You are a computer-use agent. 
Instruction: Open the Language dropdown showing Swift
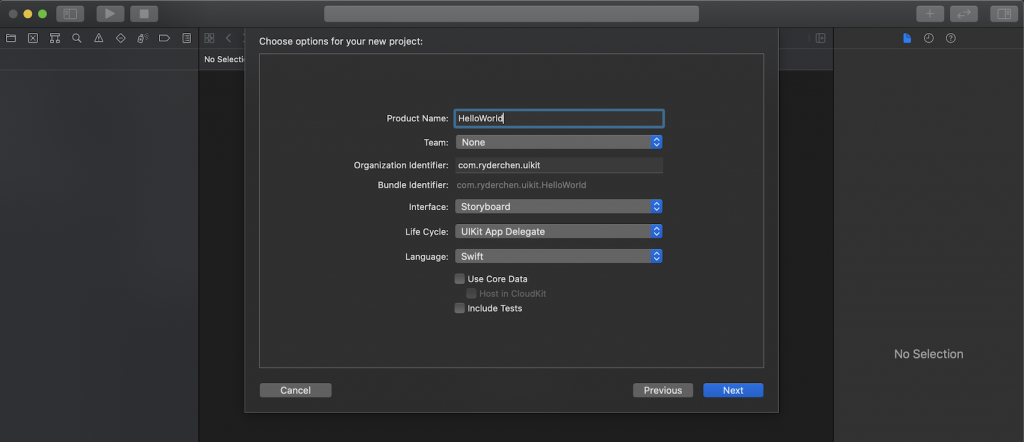point(559,257)
